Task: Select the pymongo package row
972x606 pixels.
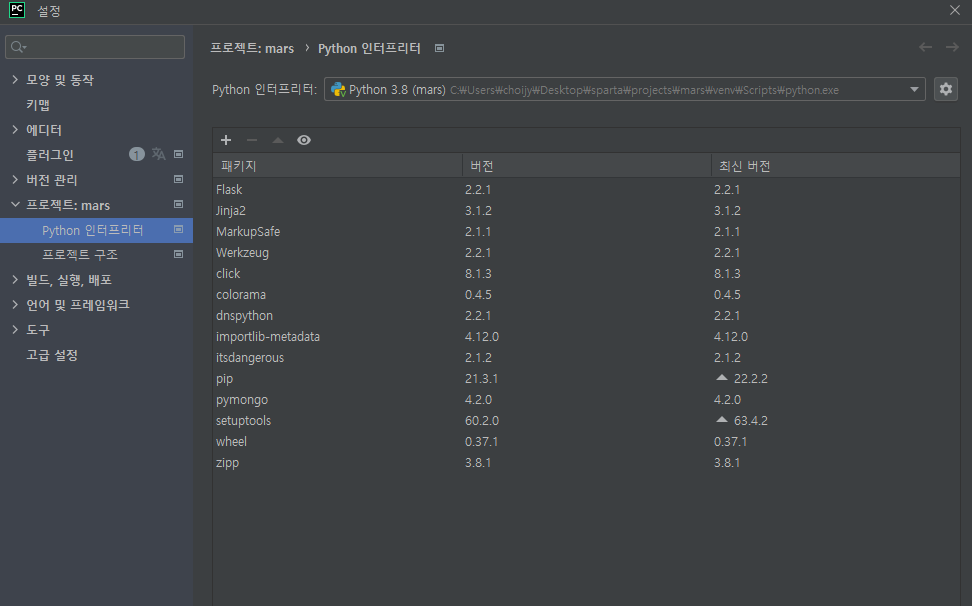Action: [x=586, y=400]
